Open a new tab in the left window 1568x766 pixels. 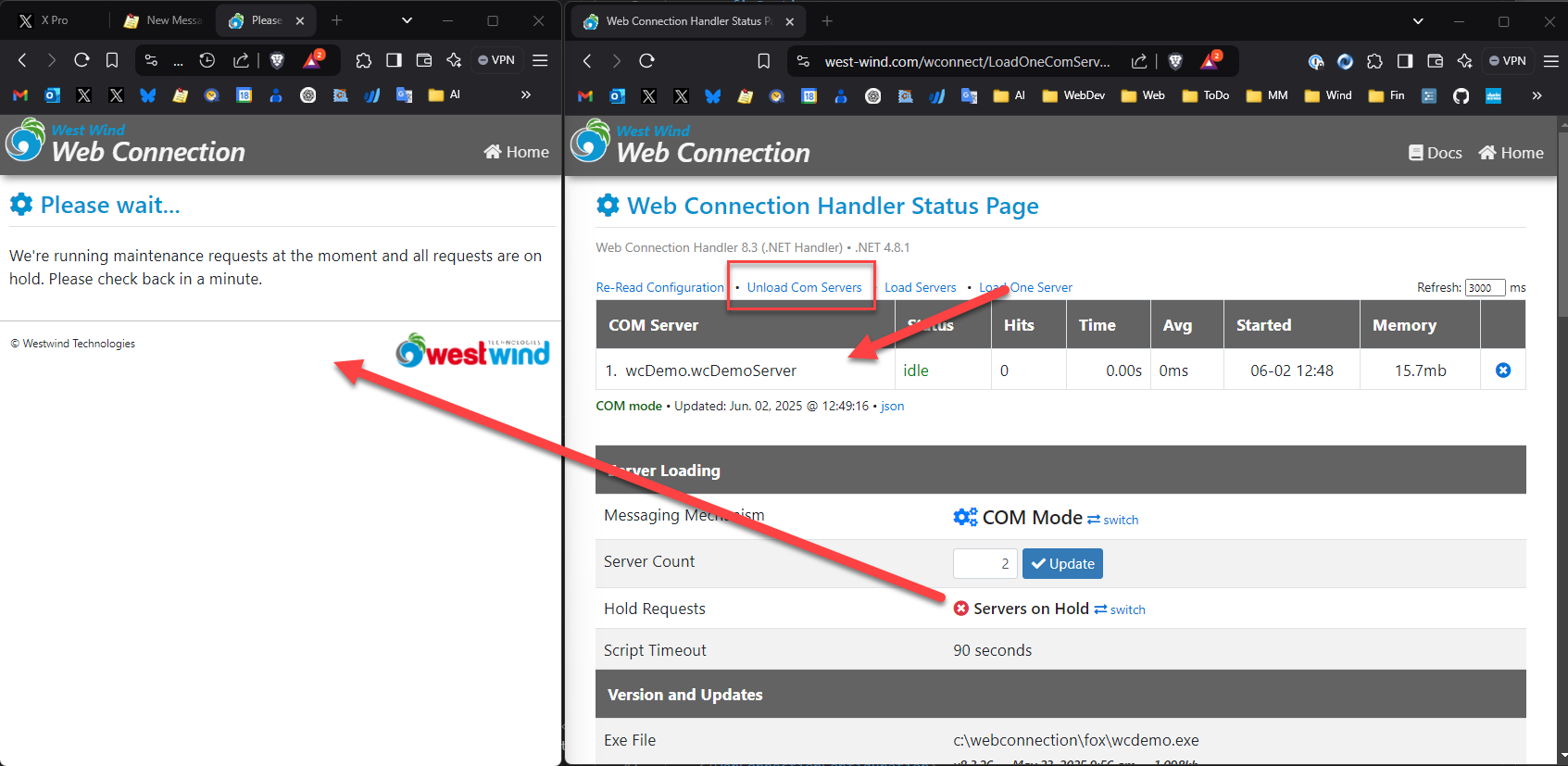[x=337, y=20]
